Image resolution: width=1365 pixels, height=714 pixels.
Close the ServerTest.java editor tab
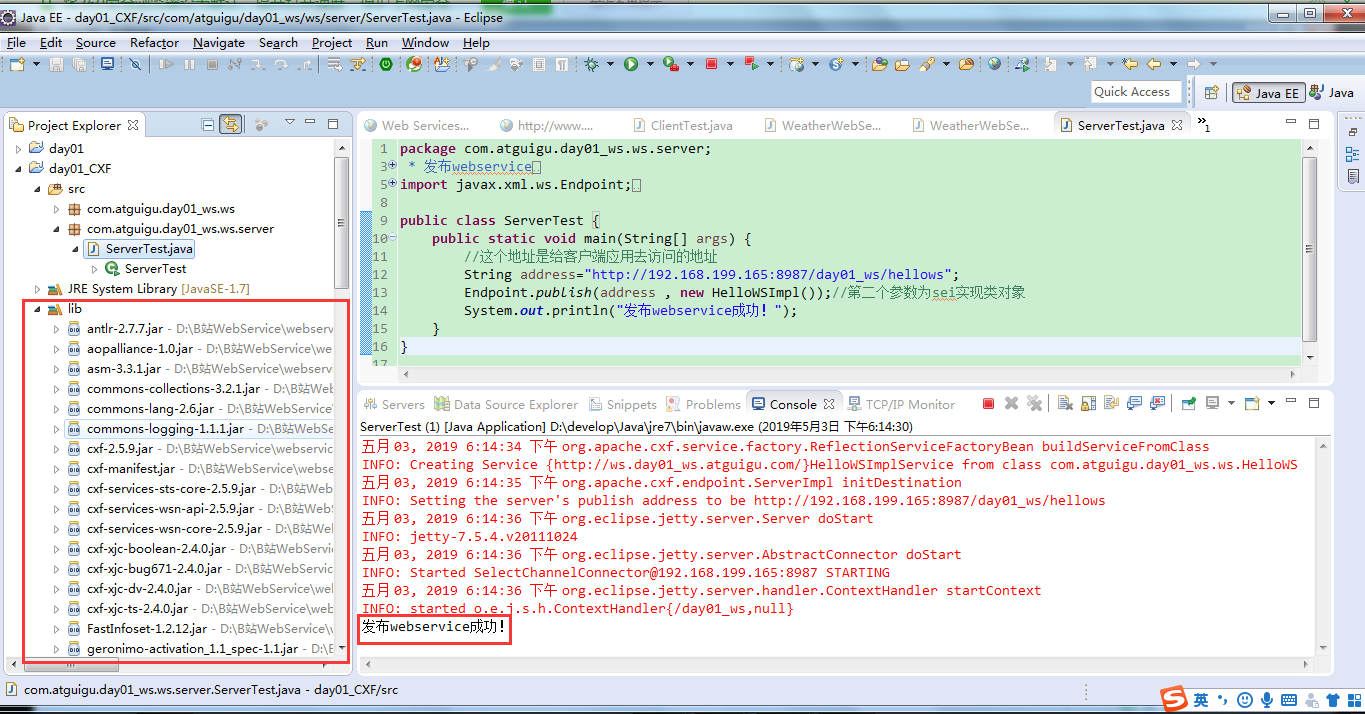[x=1177, y=125]
